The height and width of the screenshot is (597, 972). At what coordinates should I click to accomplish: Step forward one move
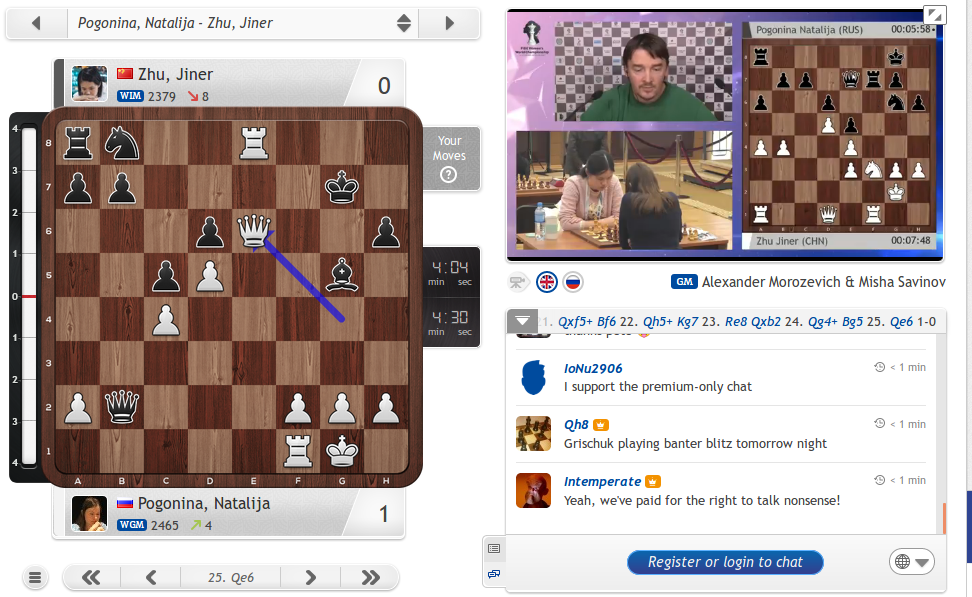pos(310,577)
